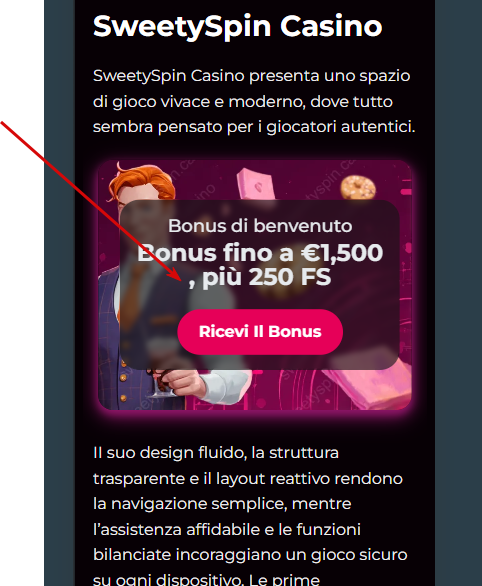The image size is (482, 586).
Task: Click the Ricevi Il Bonus button
Action: (260, 331)
